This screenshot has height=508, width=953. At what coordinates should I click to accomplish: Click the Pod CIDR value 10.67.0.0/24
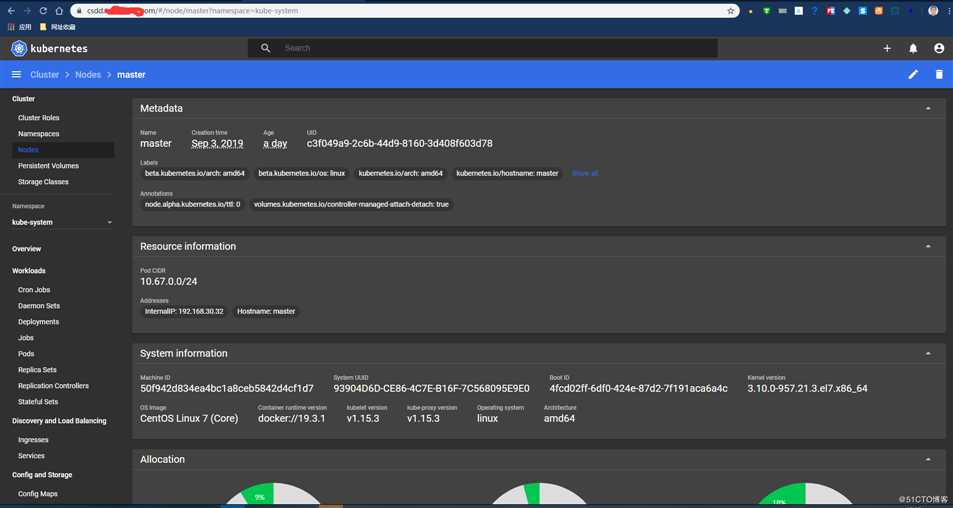(x=168, y=282)
